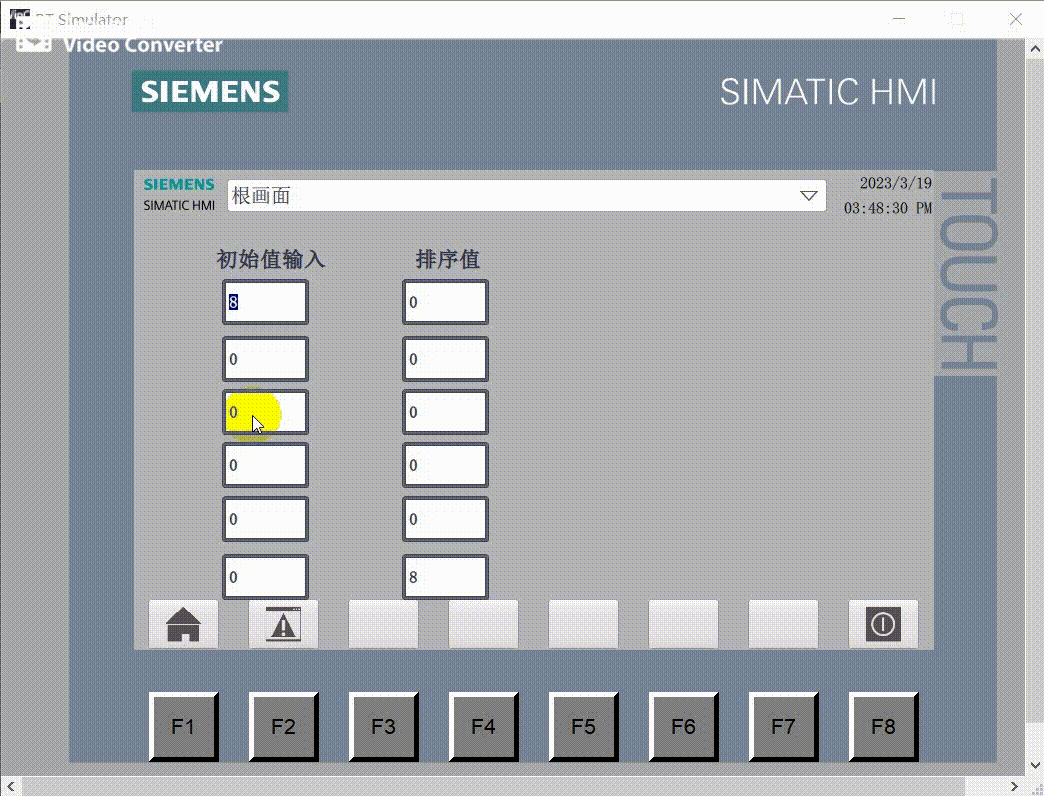The width and height of the screenshot is (1044, 796).
Task: Click the fourth 初始值输入 input field
Action: pos(265,465)
